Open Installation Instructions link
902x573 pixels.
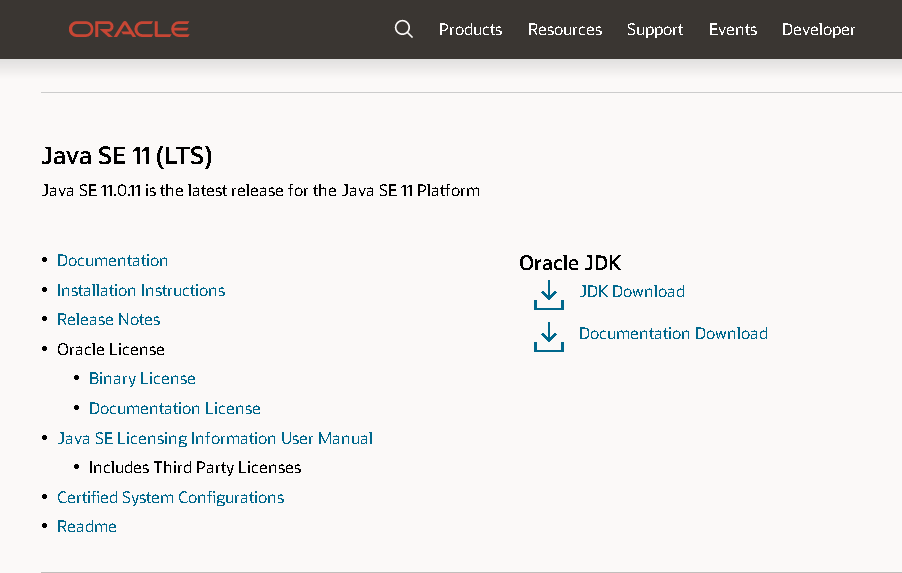click(x=141, y=291)
